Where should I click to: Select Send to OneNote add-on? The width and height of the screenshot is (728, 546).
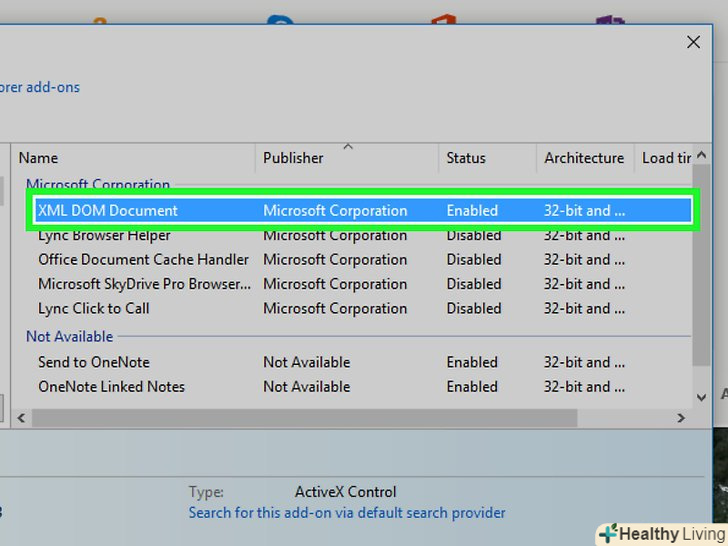[94, 362]
